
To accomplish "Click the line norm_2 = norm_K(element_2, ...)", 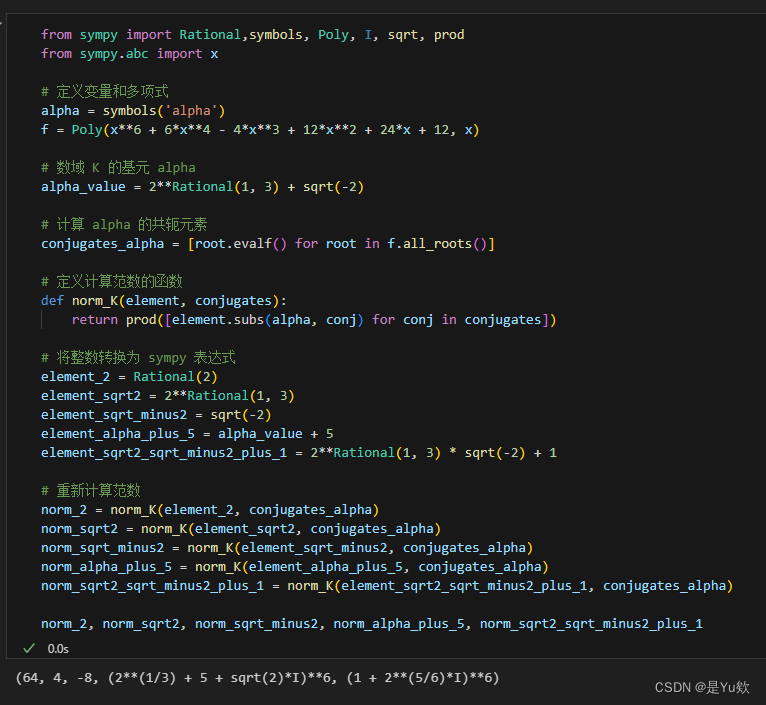I will pyautogui.click(x=210, y=510).
